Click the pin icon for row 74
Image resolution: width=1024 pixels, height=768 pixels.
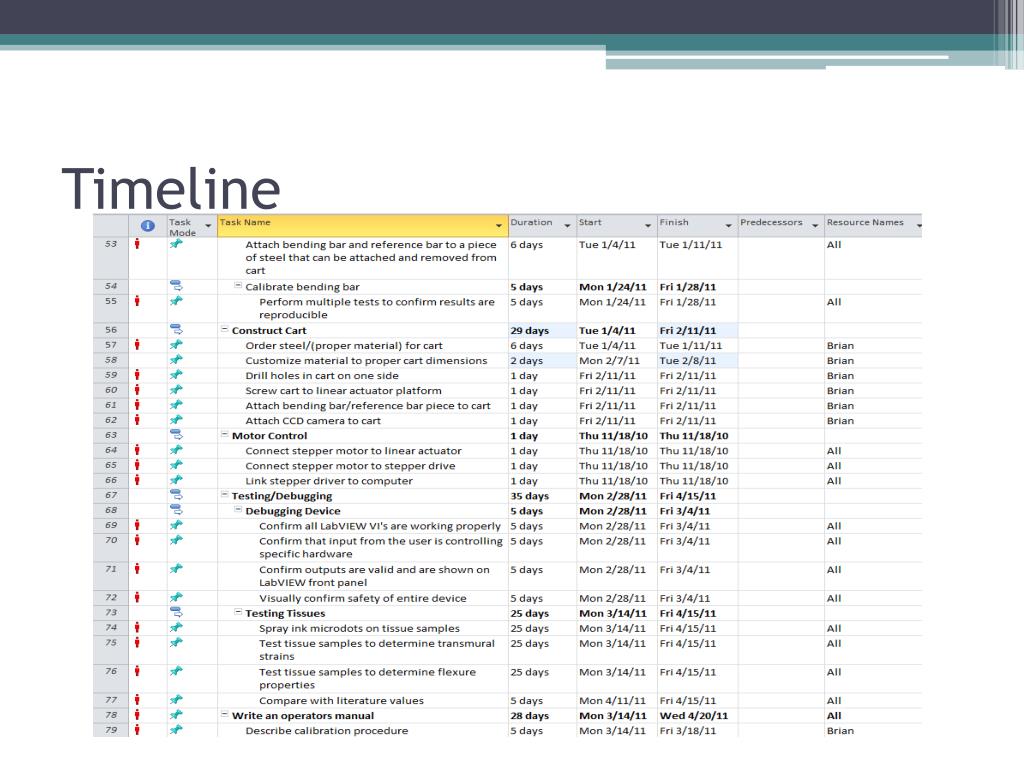coord(176,627)
